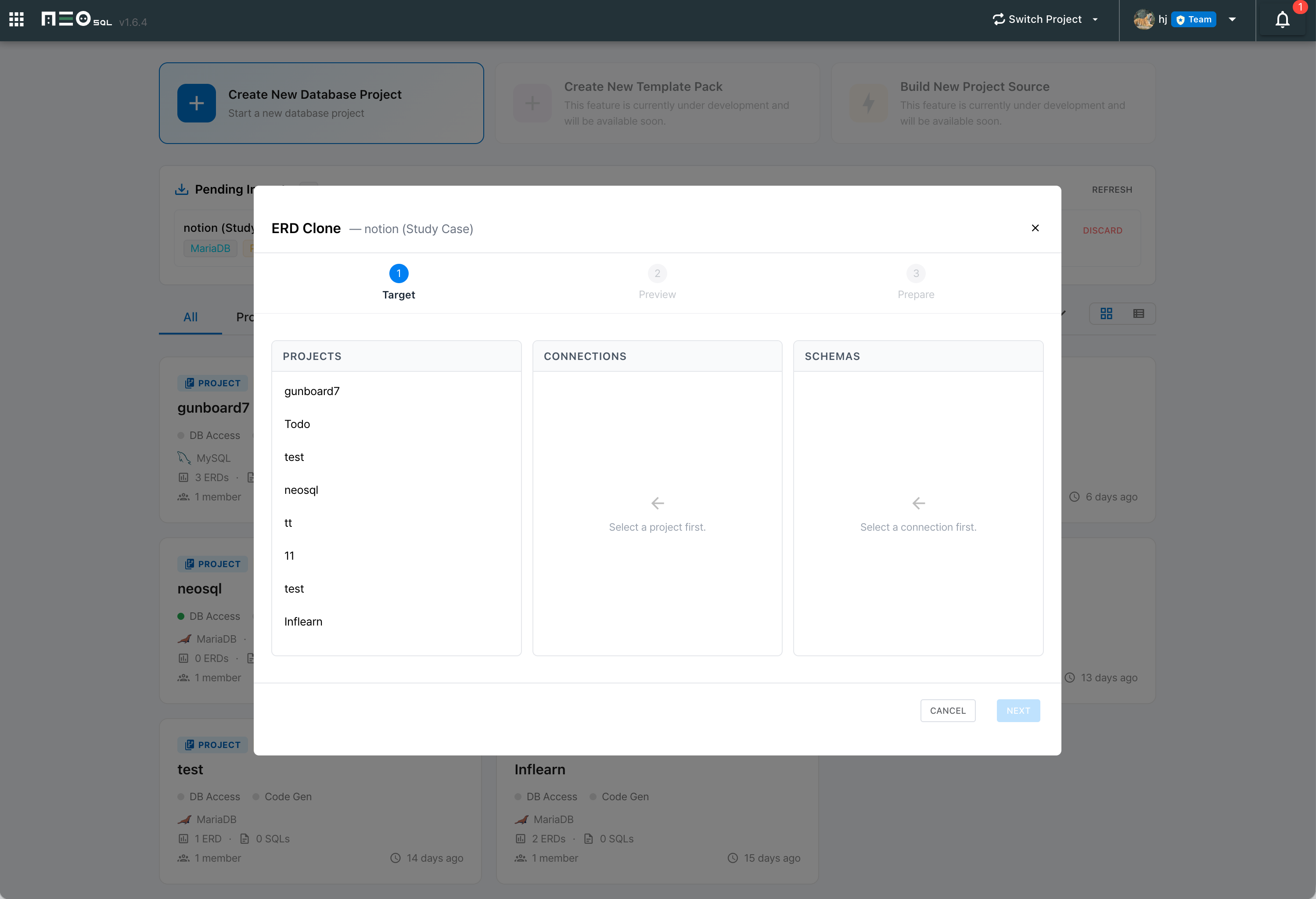
Task: Click DISCARD for the notion import
Action: pos(1102,230)
